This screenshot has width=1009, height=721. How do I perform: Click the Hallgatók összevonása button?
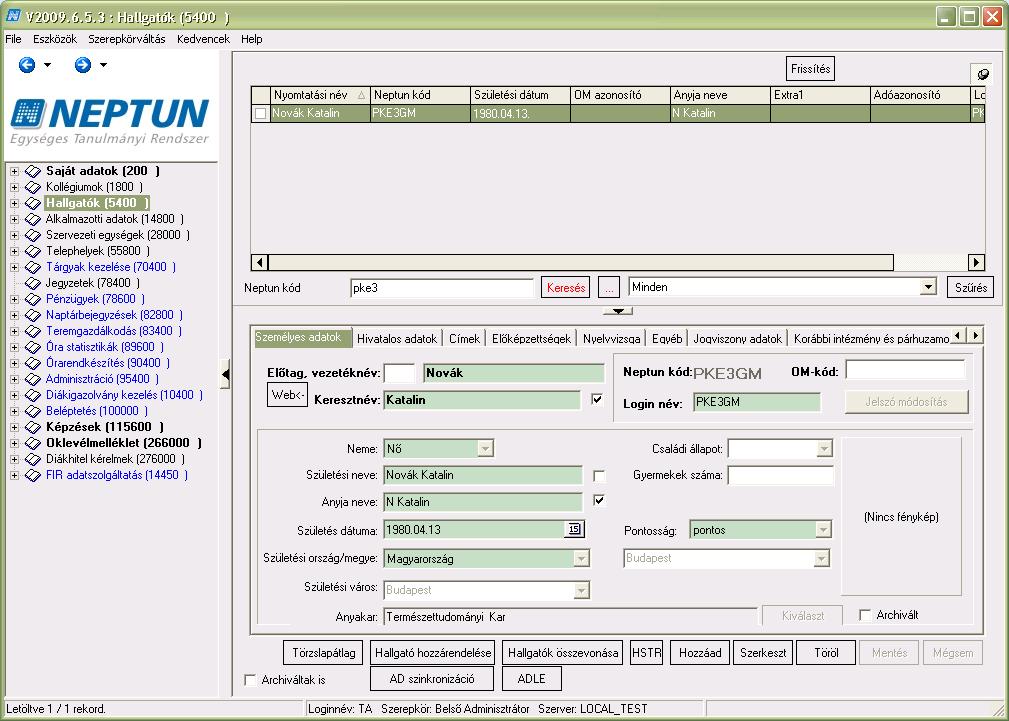click(x=563, y=653)
